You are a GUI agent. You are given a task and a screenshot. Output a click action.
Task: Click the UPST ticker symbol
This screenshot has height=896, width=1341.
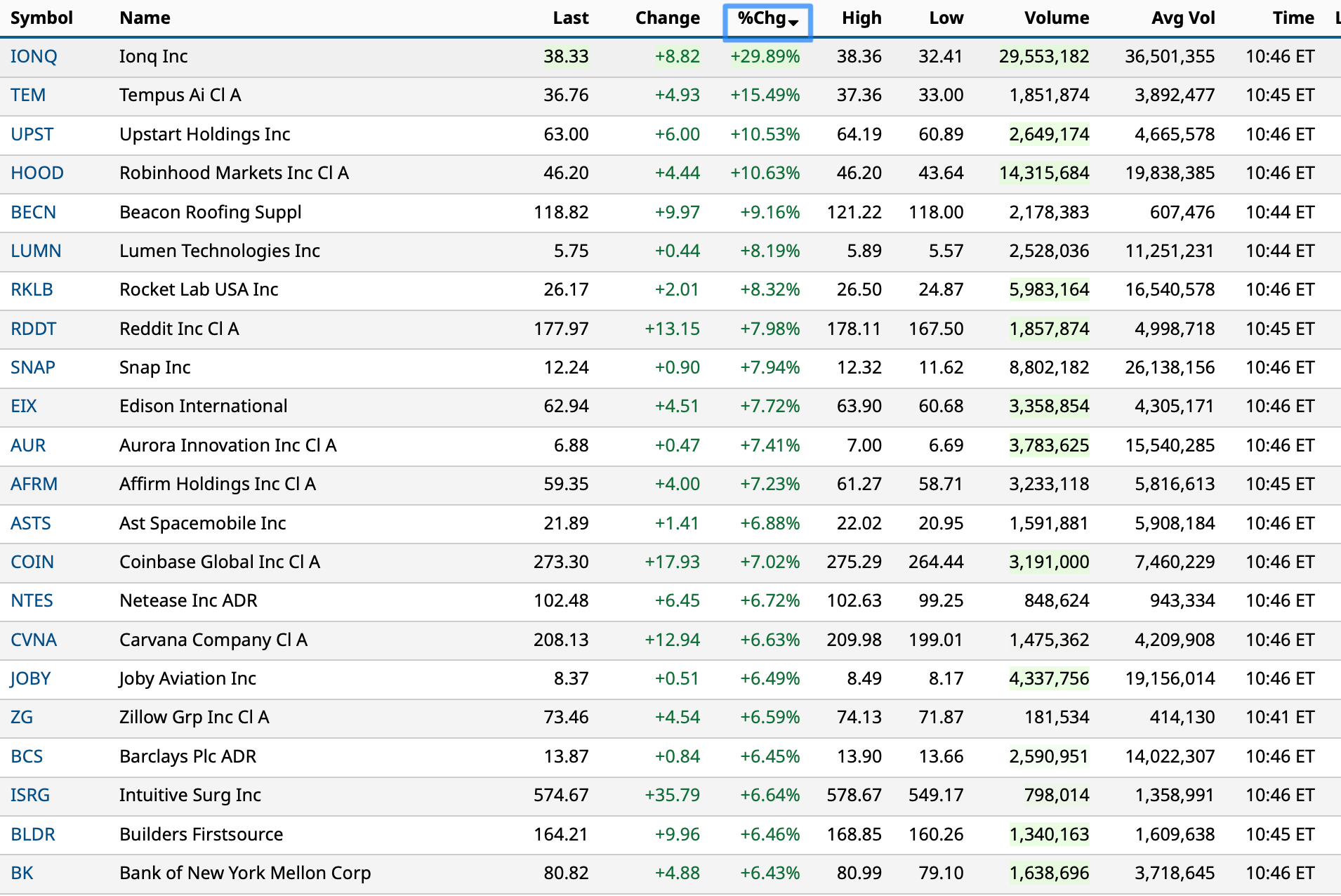[32, 134]
